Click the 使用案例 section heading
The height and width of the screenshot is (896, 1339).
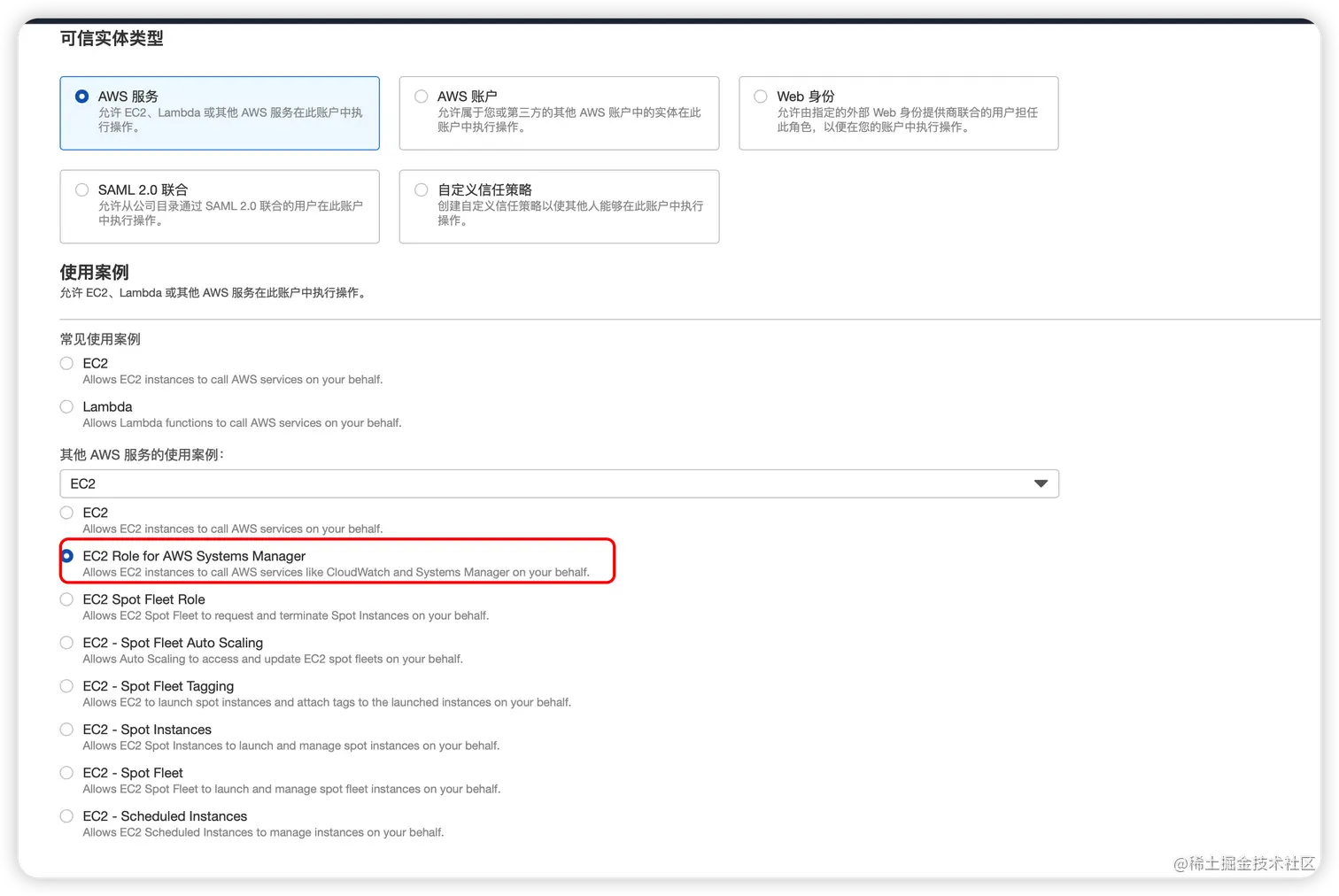coord(95,272)
